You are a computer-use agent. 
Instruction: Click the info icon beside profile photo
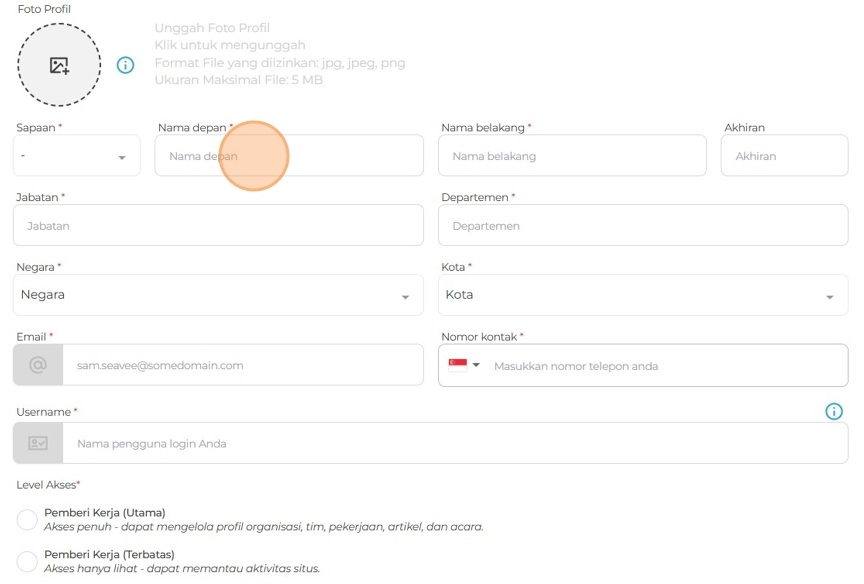pos(125,65)
